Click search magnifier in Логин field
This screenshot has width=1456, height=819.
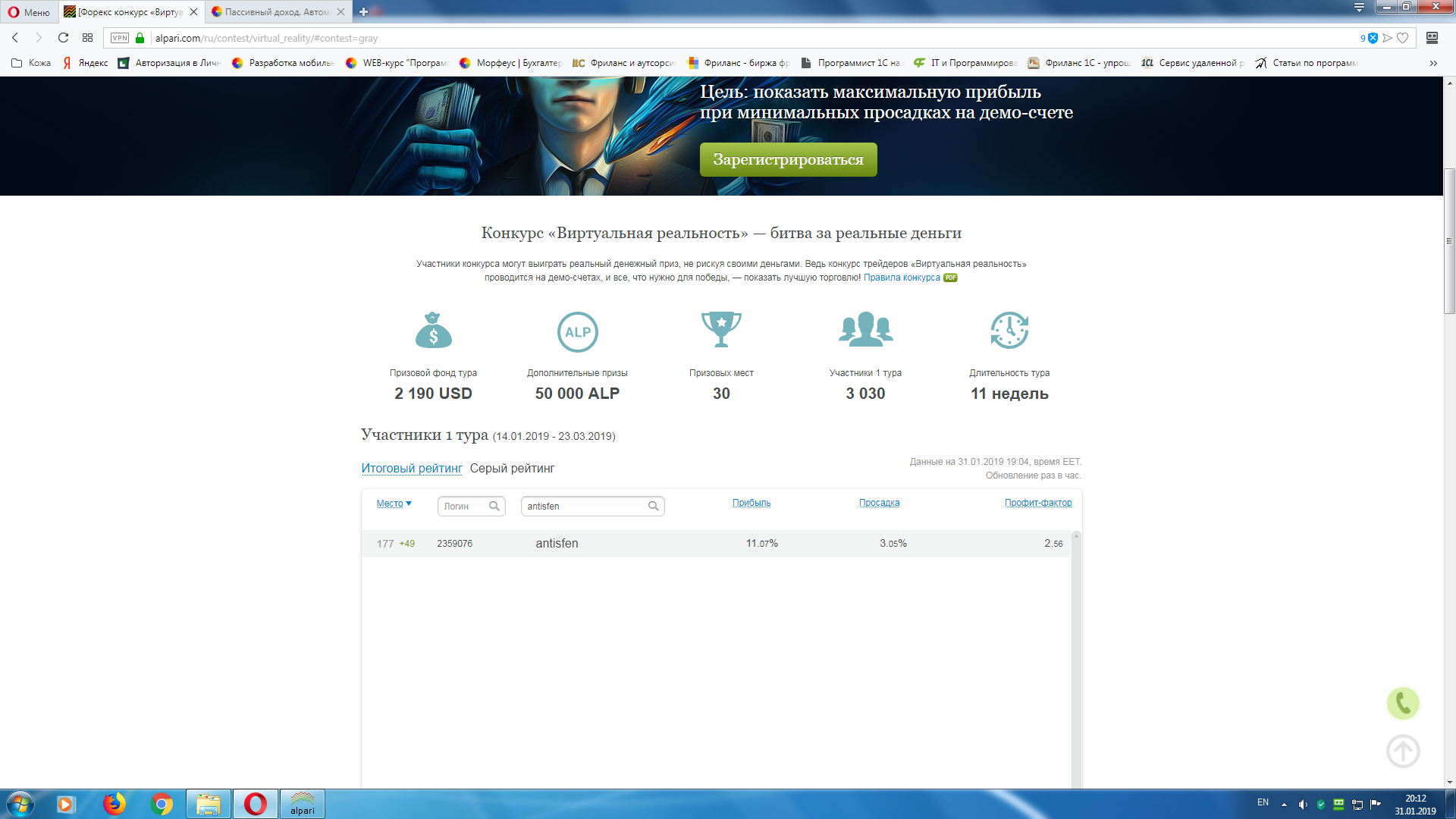pyautogui.click(x=494, y=506)
